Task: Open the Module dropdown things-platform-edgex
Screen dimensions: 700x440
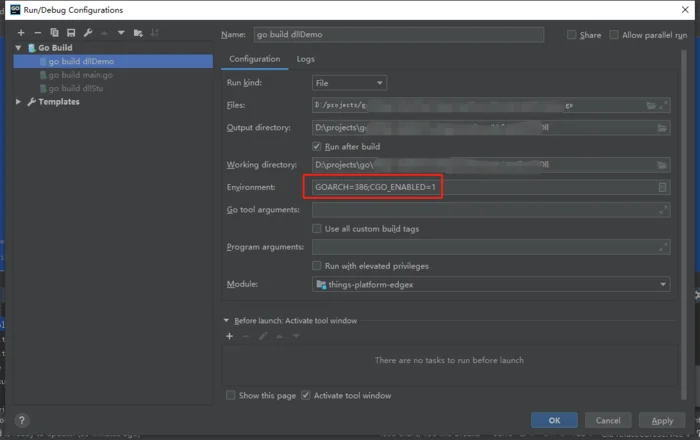Action: click(x=491, y=284)
